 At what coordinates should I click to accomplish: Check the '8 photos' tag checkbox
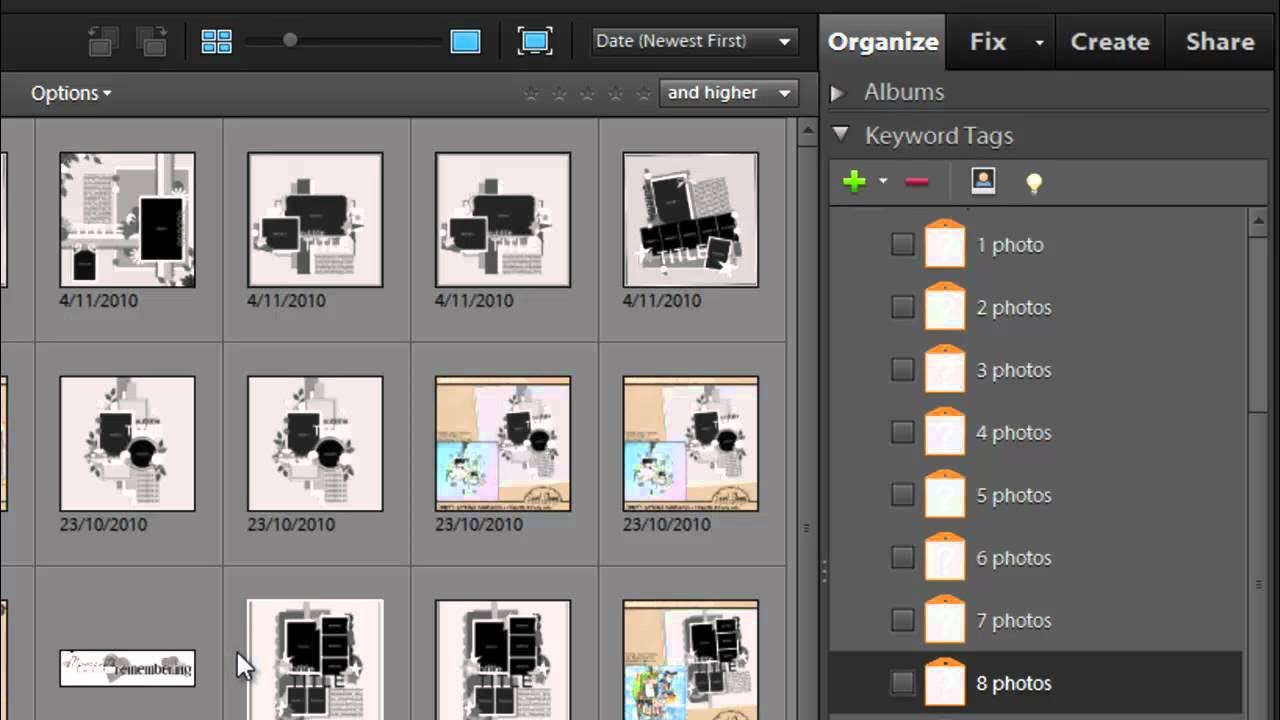pos(902,683)
